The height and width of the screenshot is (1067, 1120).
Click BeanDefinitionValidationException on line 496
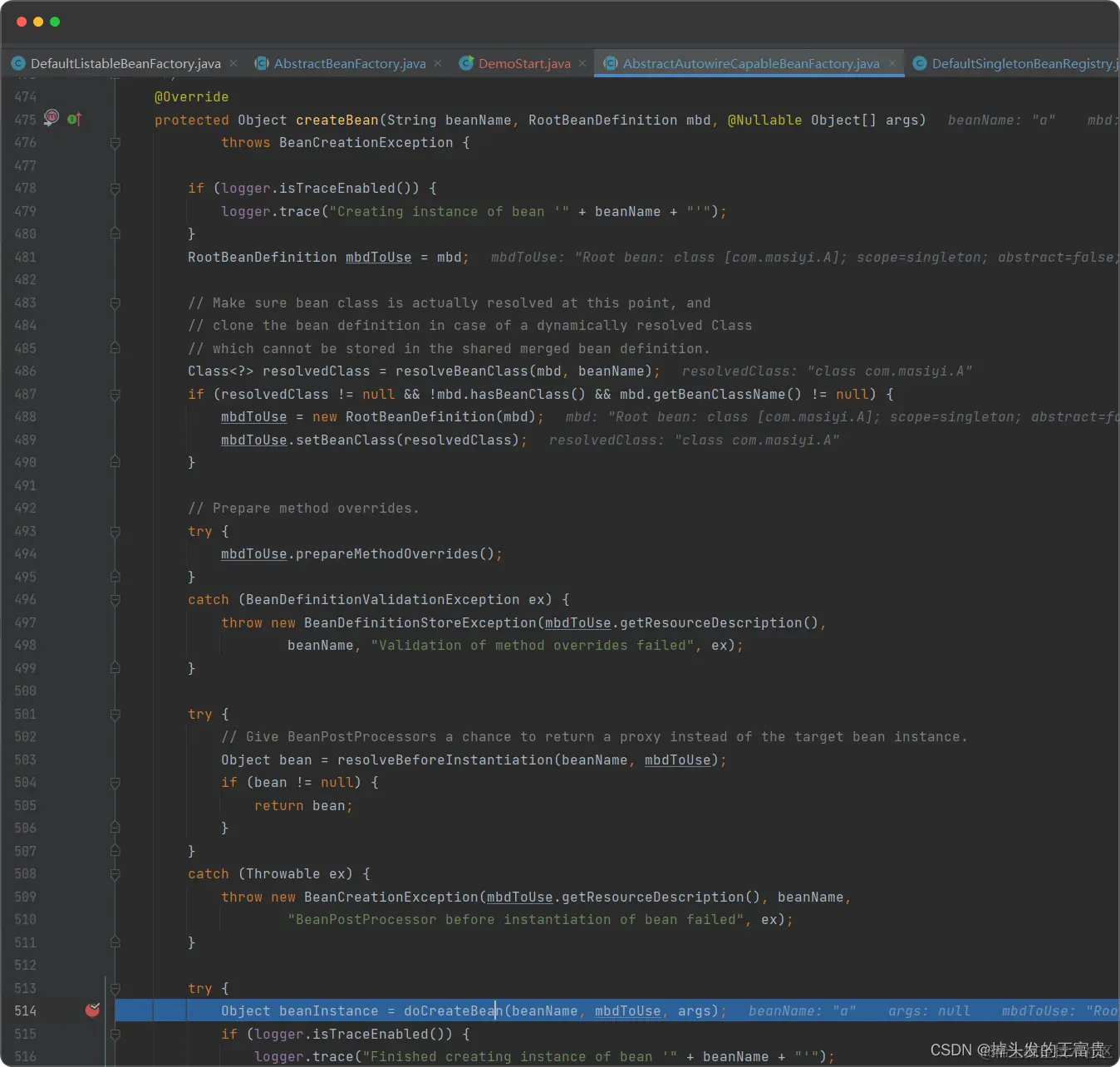(x=383, y=599)
